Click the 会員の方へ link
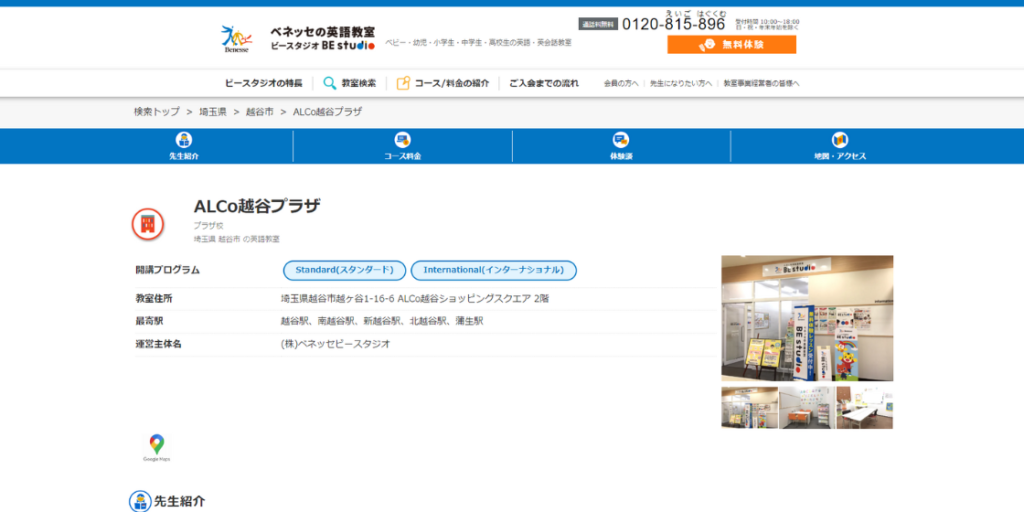This screenshot has width=1024, height=512. [621, 84]
